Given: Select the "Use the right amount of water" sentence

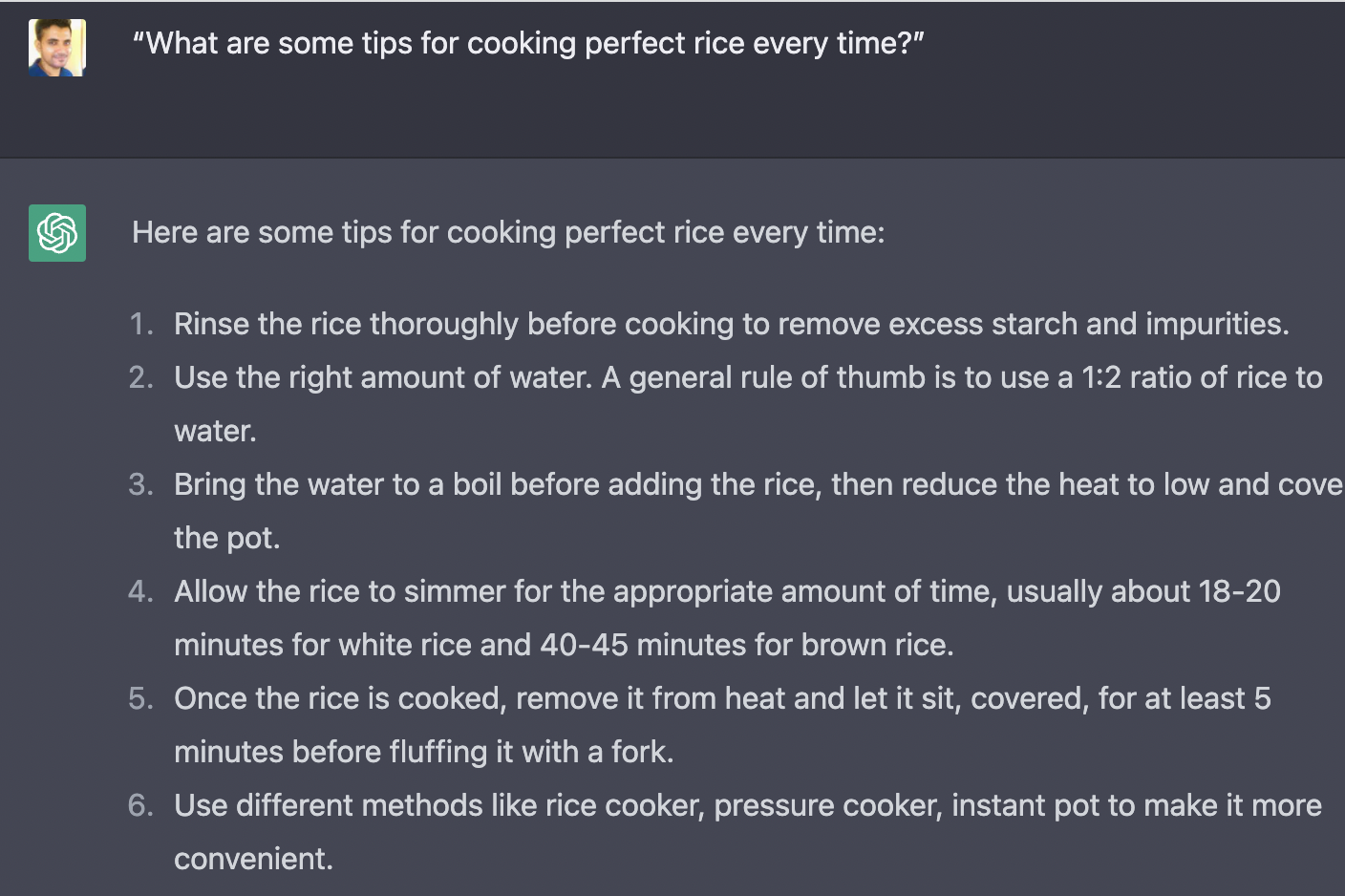Looking at the screenshot, I should pyautogui.click(x=382, y=377).
